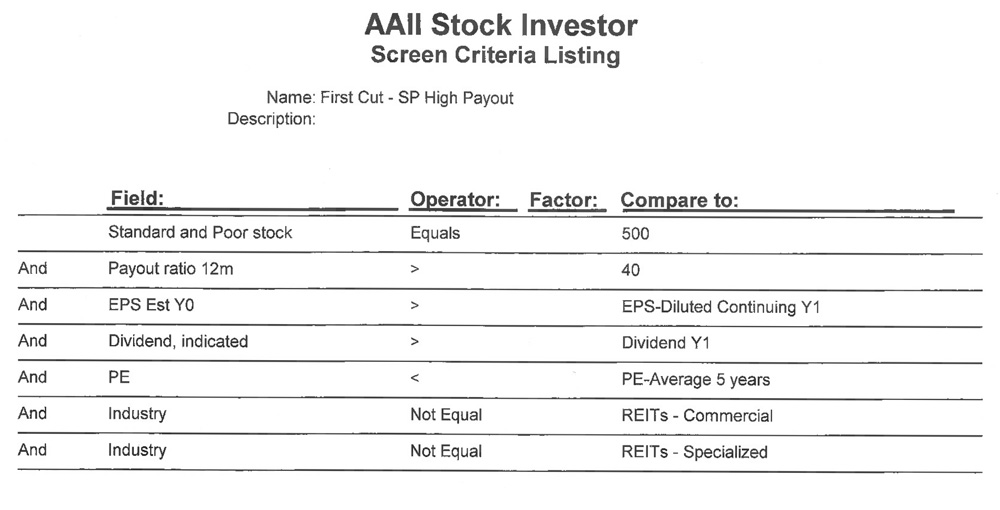This screenshot has width=1000, height=510.
Task: Click the Compare to: column header
Action: (x=679, y=200)
